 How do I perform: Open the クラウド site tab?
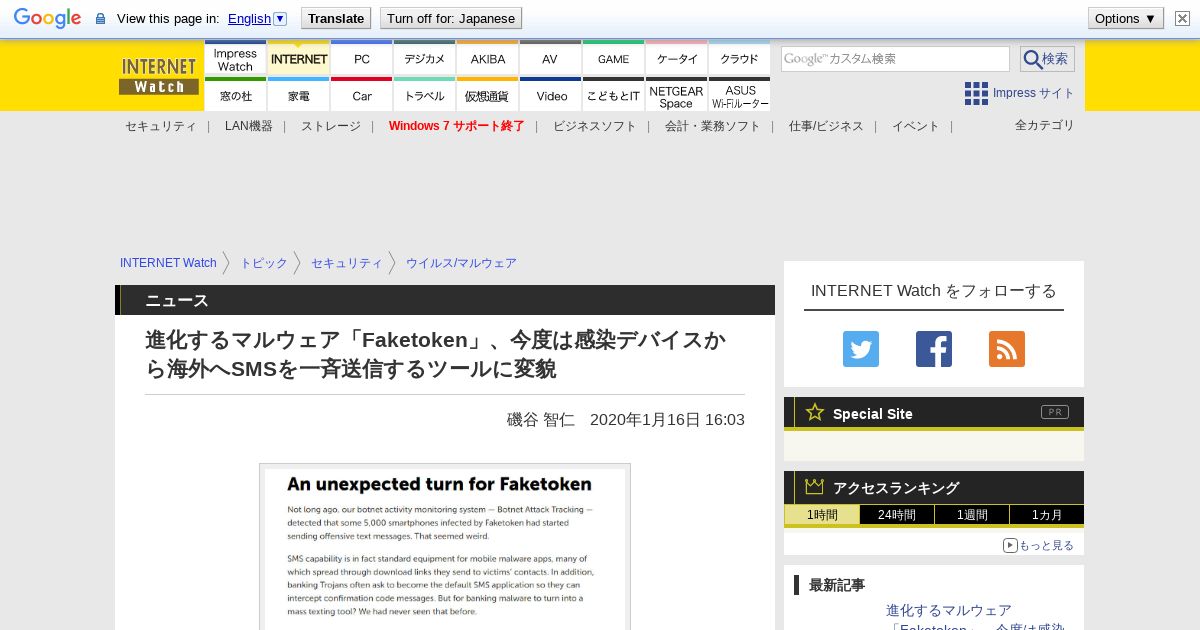pyautogui.click(x=740, y=59)
